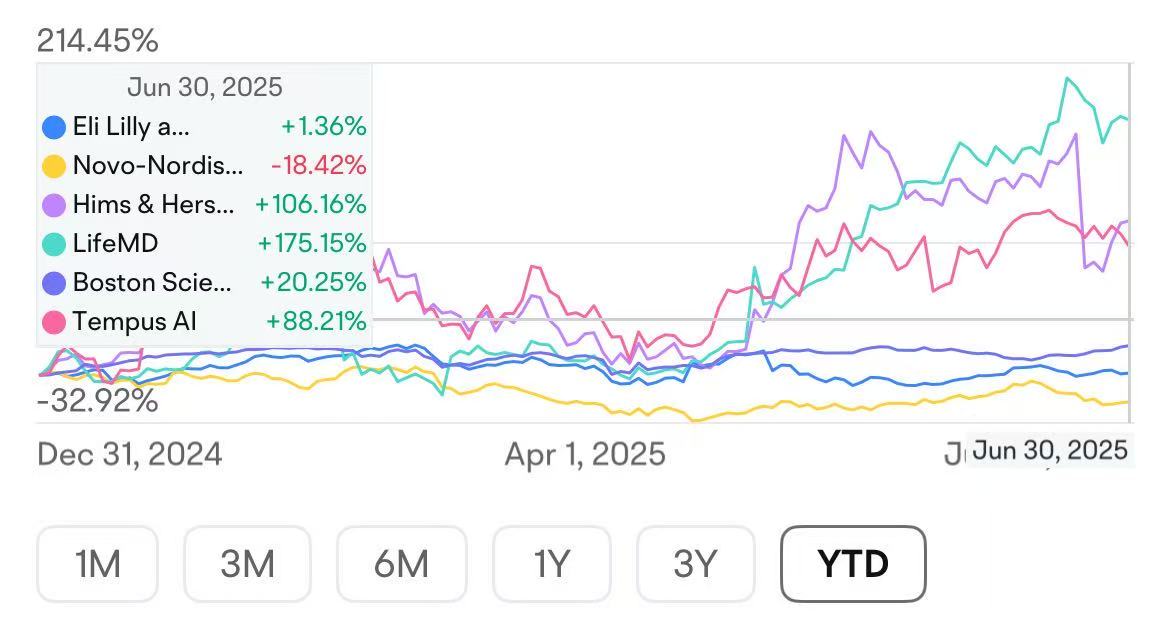Switch chart to 3M range
Screen dimensions: 1170x621
pos(247,564)
